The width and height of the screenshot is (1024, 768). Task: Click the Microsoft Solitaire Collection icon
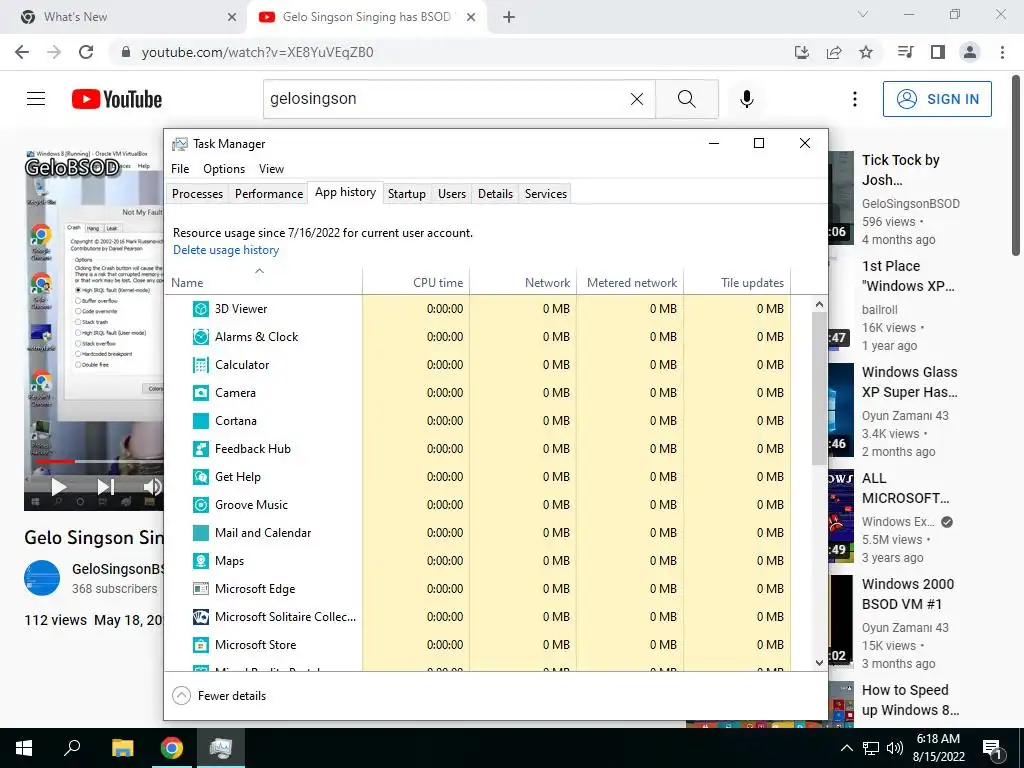[200, 617]
